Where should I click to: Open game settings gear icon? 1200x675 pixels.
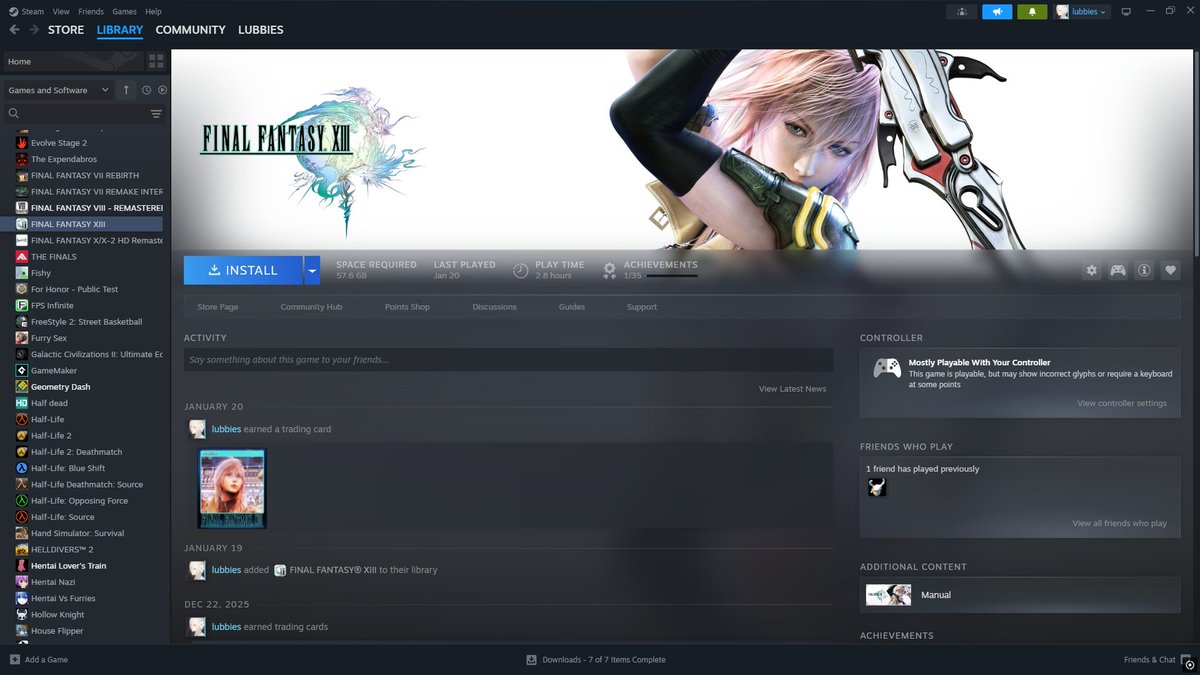pyautogui.click(x=1092, y=270)
